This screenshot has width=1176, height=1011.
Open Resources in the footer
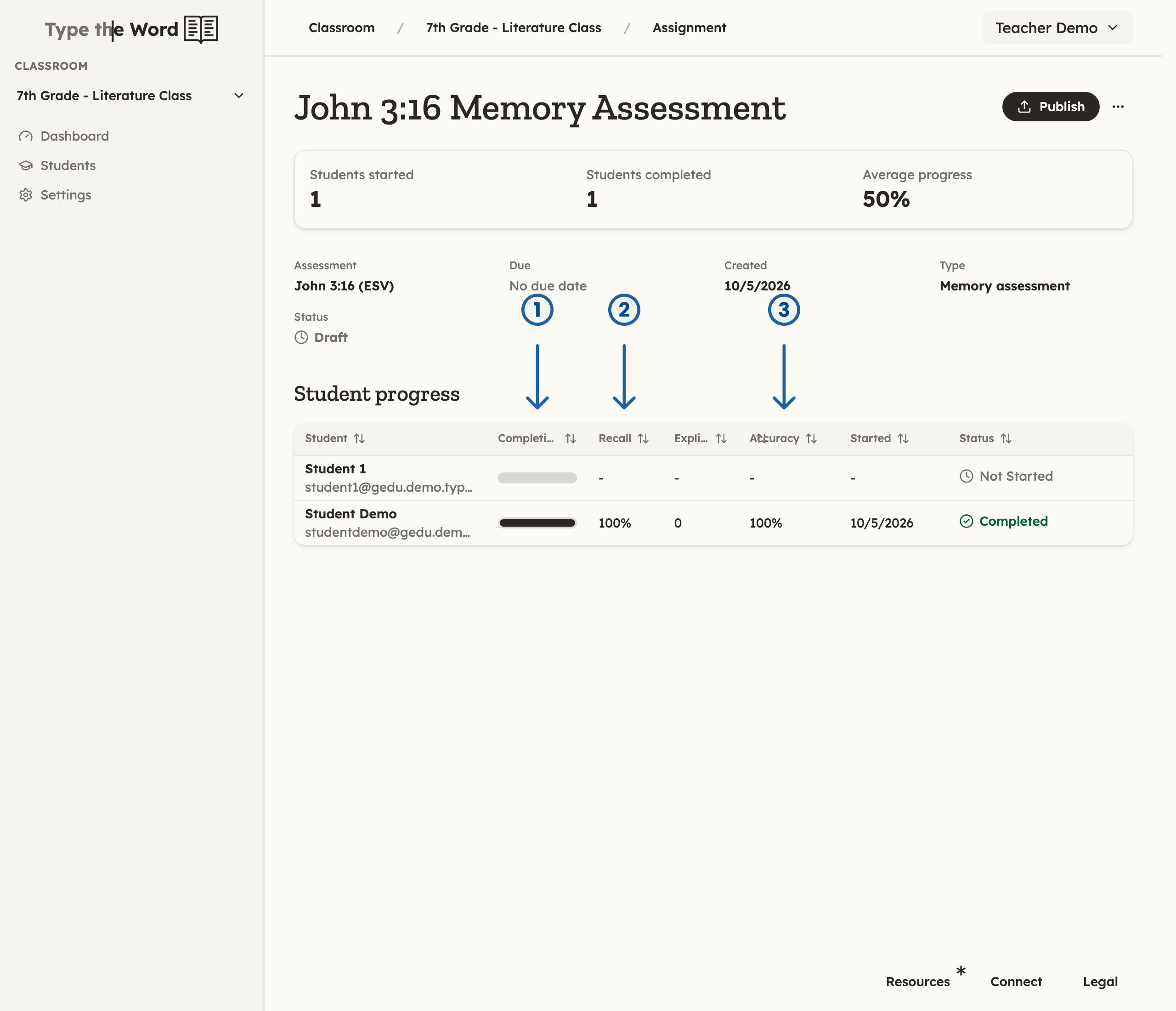point(918,982)
